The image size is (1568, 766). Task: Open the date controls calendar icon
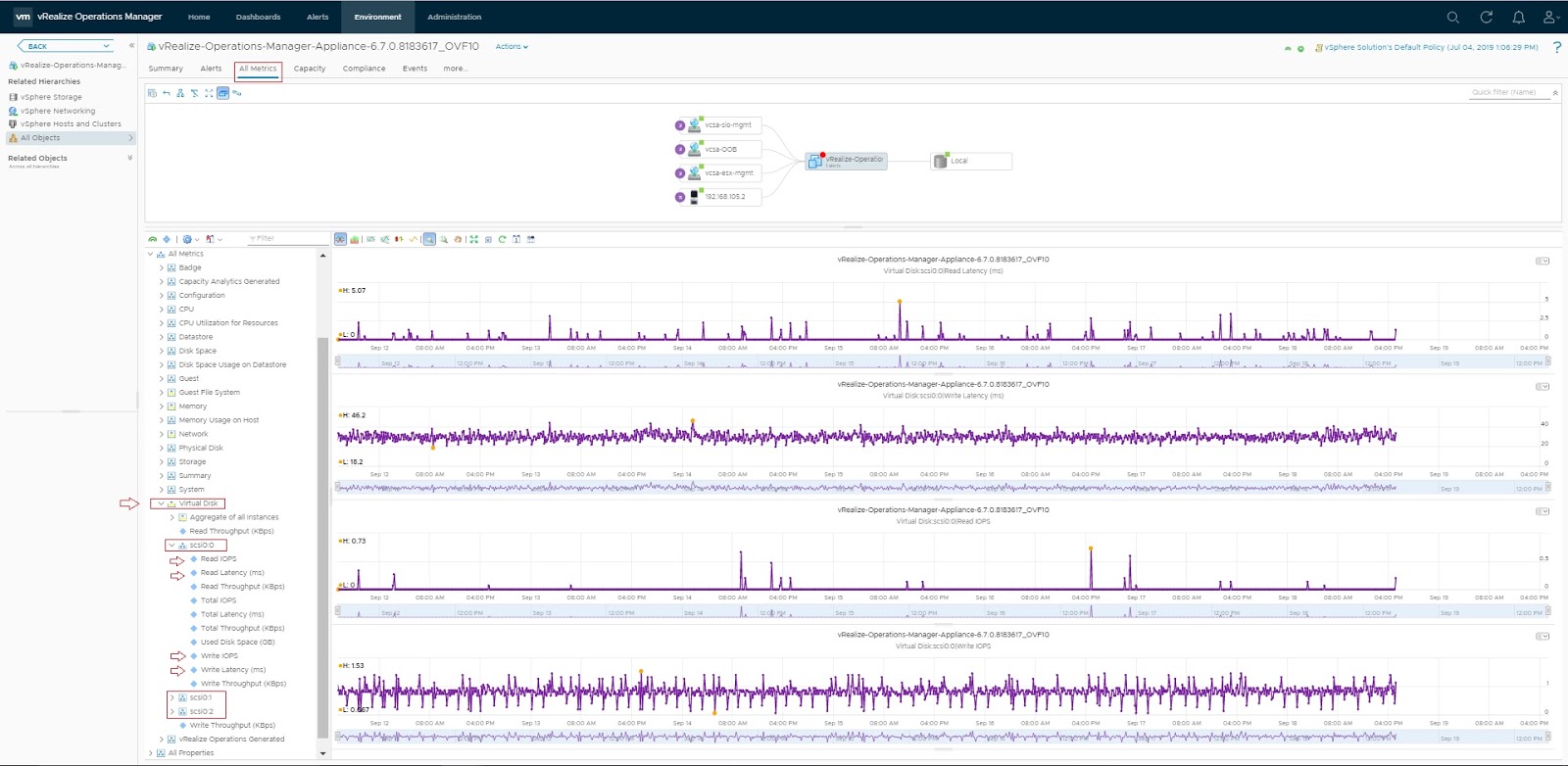click(516, 239)
